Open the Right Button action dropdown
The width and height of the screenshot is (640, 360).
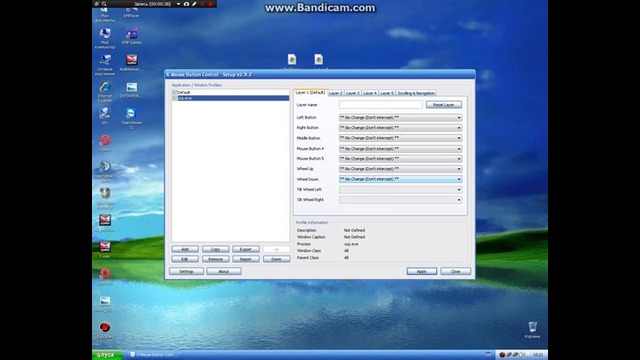400,128
